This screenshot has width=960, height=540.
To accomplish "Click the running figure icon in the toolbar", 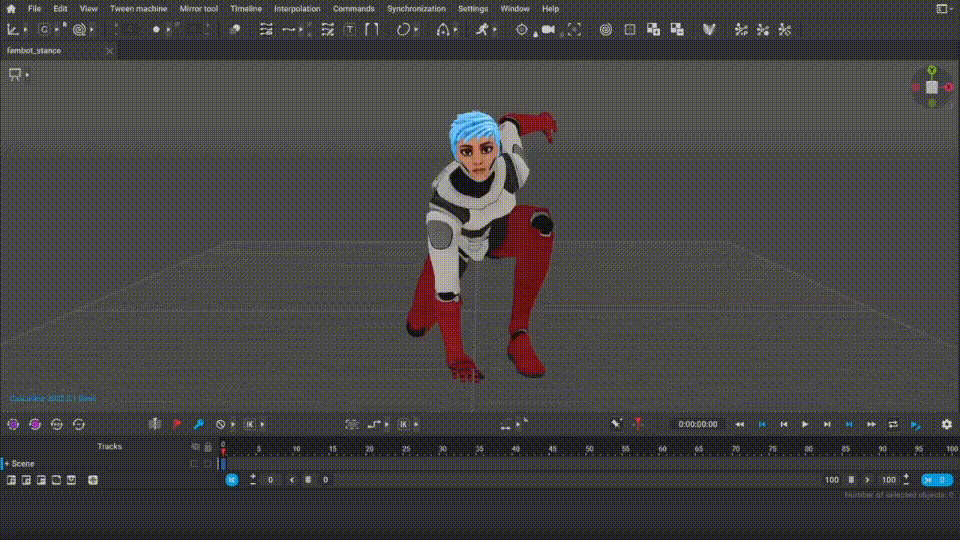I will click(x=482, y=30).
